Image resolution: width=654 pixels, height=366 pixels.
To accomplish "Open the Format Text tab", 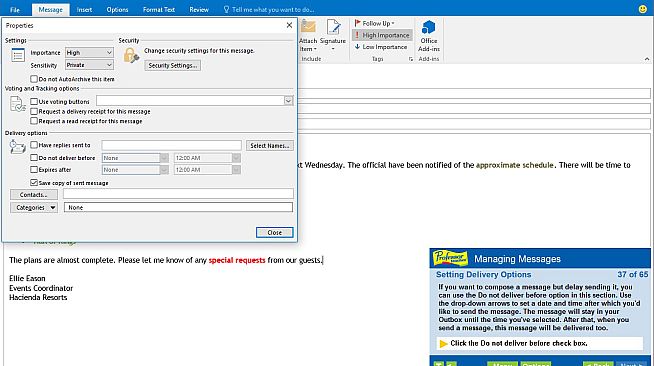I will [159, 9].
